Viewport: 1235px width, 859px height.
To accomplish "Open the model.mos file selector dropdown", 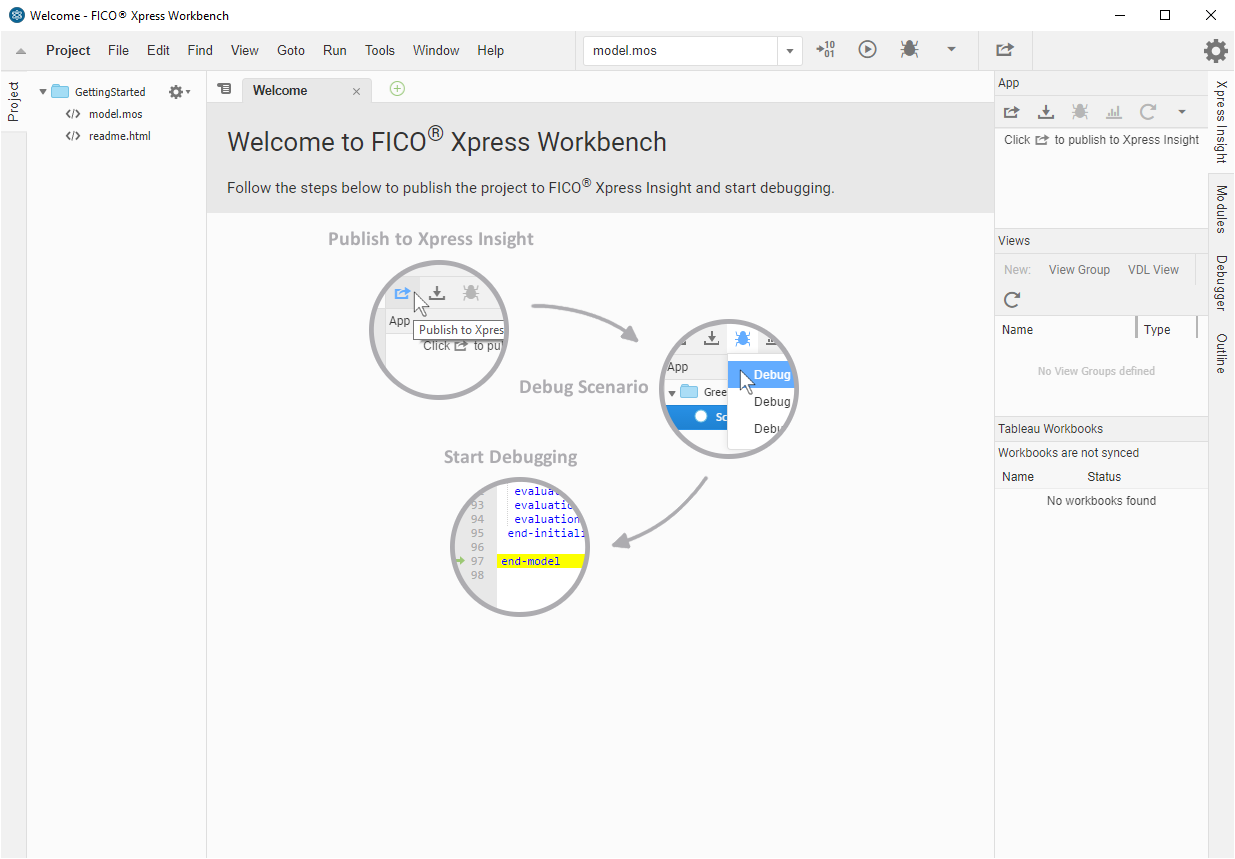I will coord(790,51).
